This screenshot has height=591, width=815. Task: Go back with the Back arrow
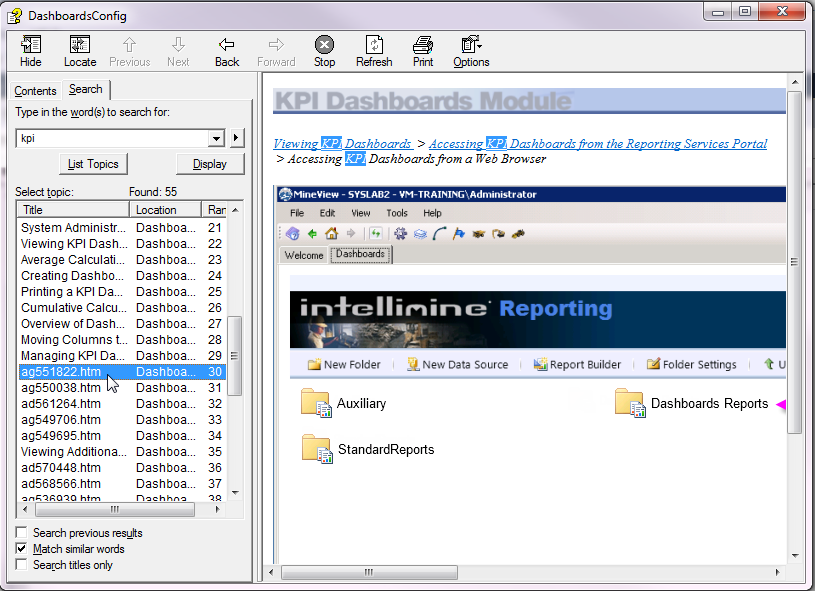coord(227,51)
